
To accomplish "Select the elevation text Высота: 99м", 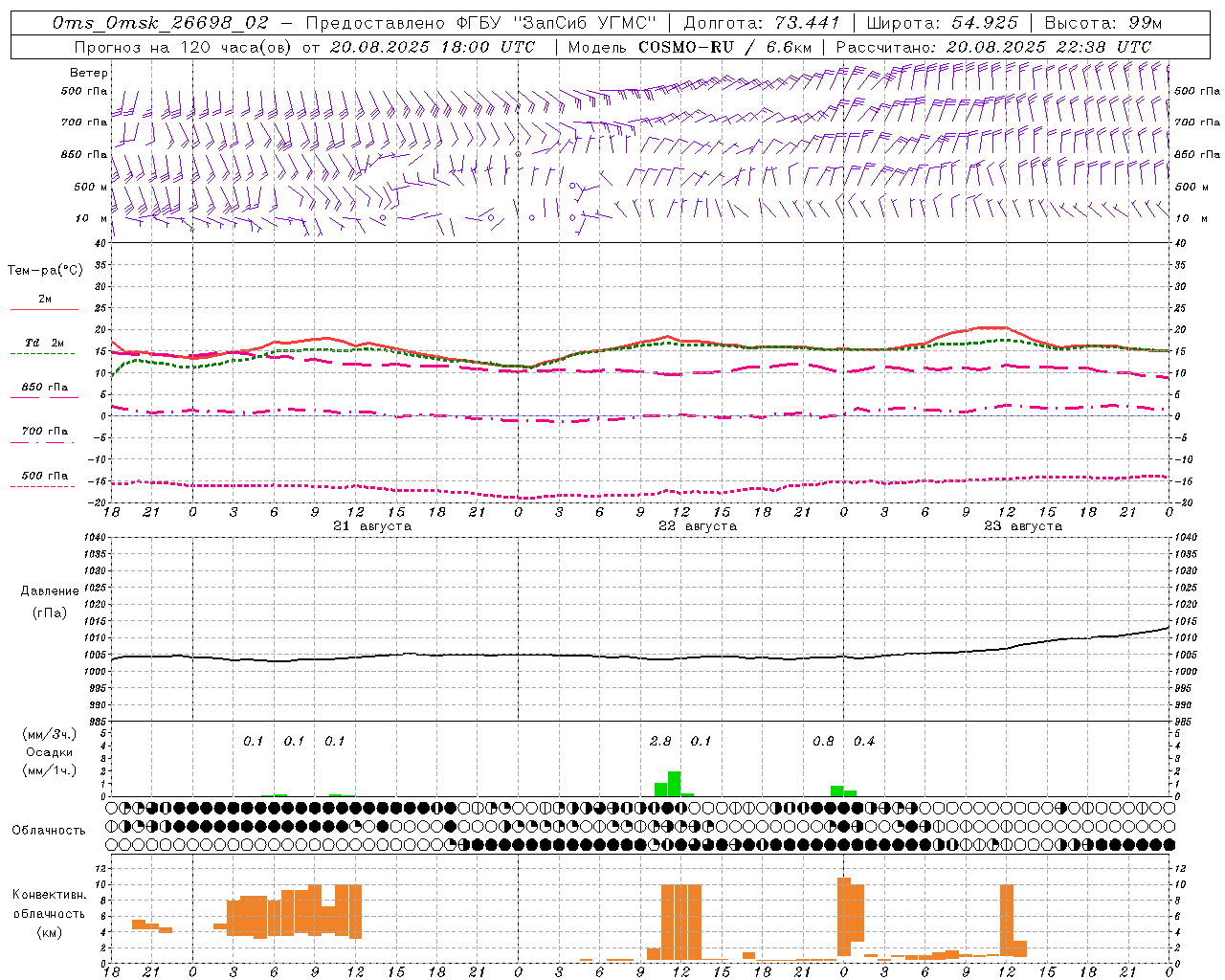I will (1103, 23).
